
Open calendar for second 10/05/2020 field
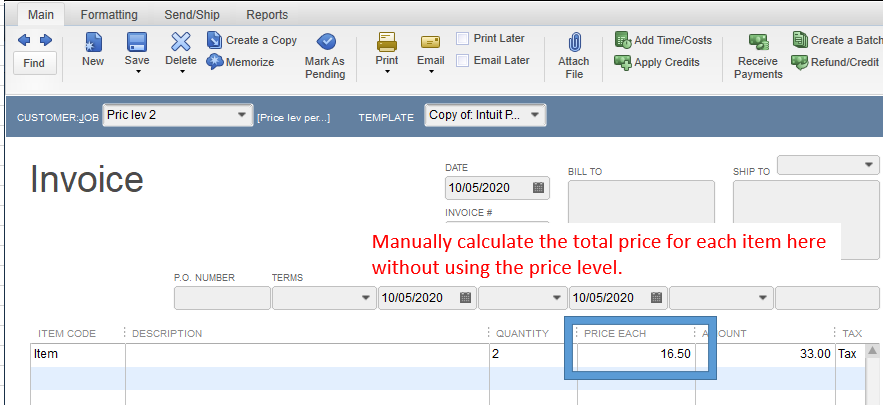(656, 297)
